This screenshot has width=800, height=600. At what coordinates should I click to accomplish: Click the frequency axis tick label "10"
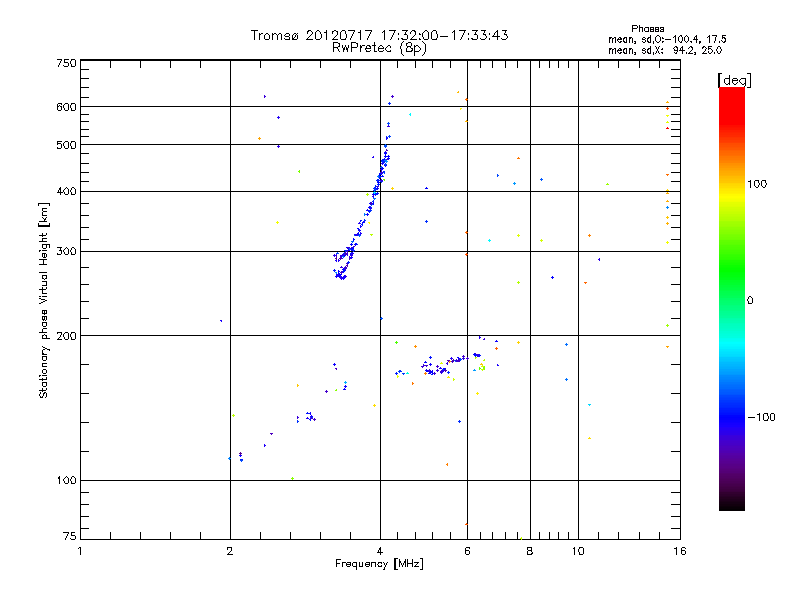pos(578,551)
